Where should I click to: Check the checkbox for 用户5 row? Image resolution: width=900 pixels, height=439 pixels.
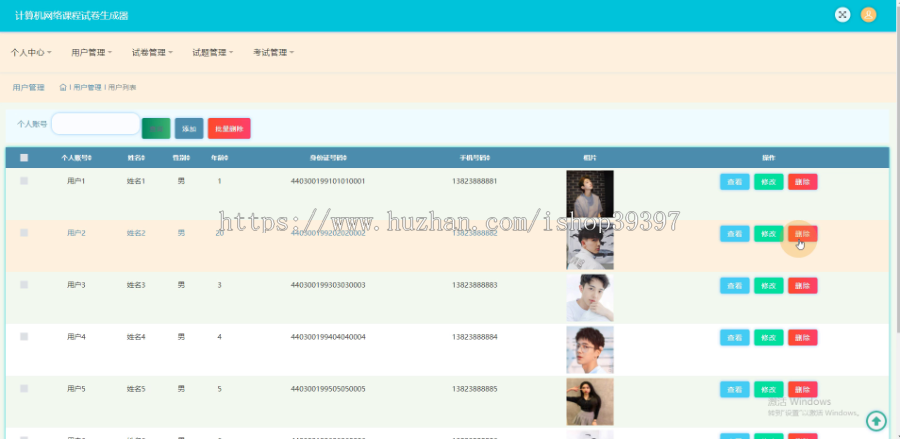(x=24, y=389)
